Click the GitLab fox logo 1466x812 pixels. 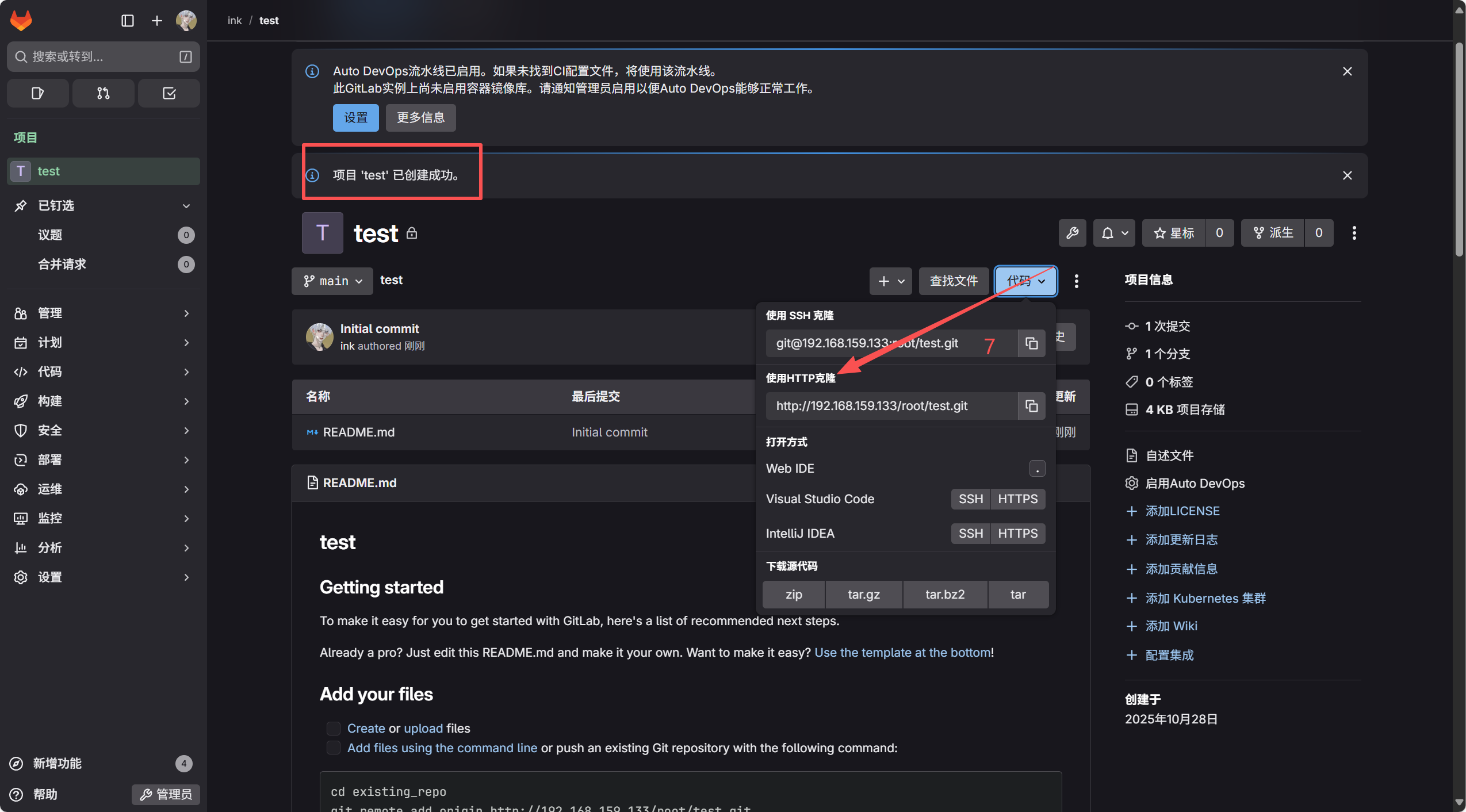coord(21,21)
